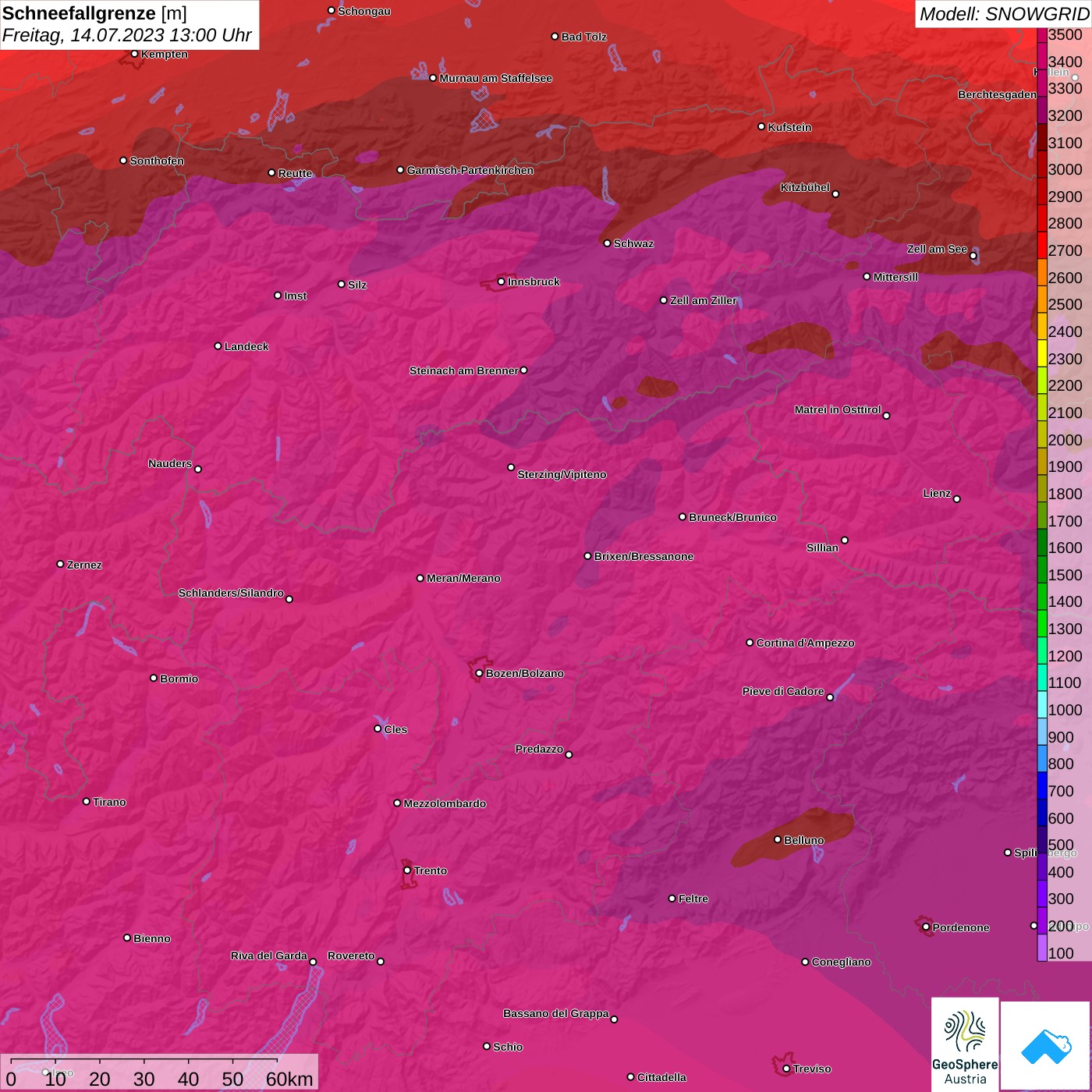
Task: Click the Kempten city marker
Action: click(135, 54)
